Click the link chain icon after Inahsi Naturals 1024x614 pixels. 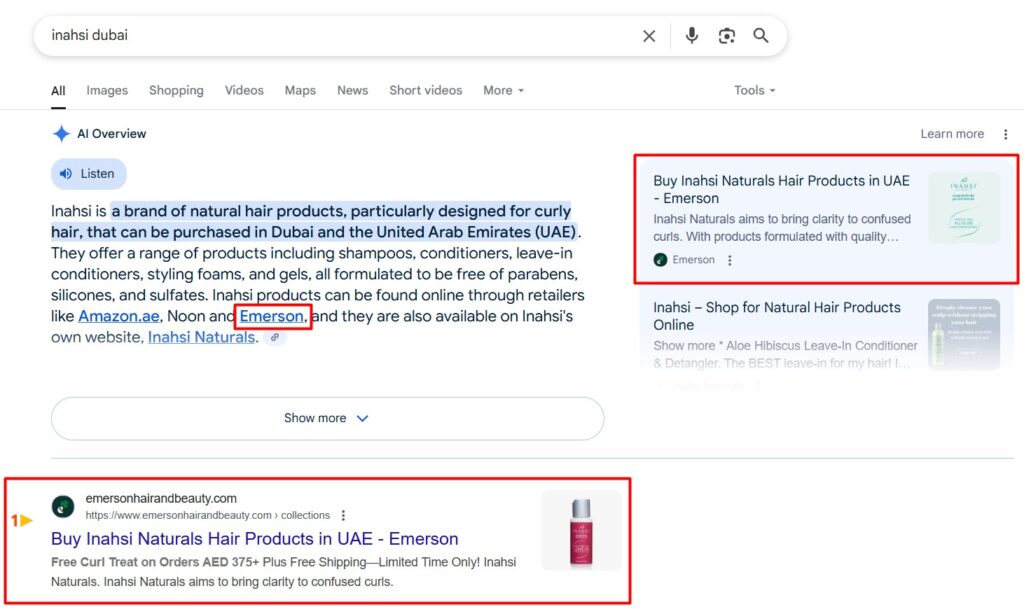pos(275,337)
